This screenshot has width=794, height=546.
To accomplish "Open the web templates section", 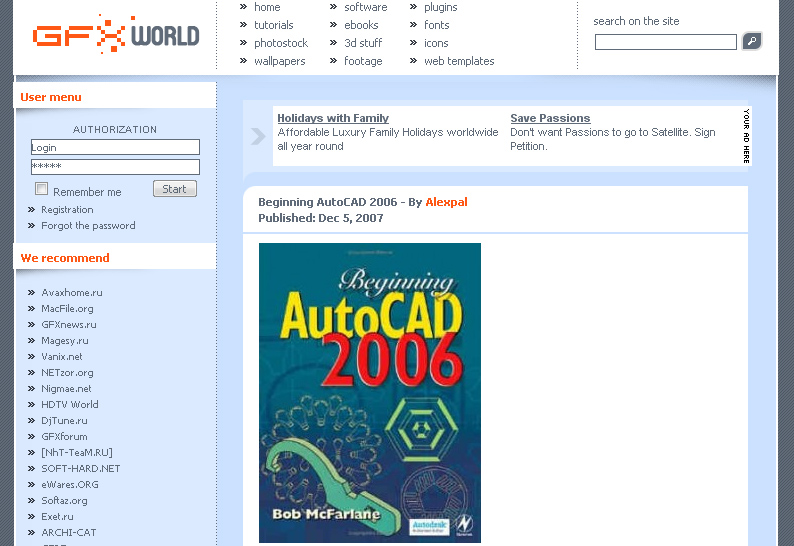I will (x=459, y=61).
